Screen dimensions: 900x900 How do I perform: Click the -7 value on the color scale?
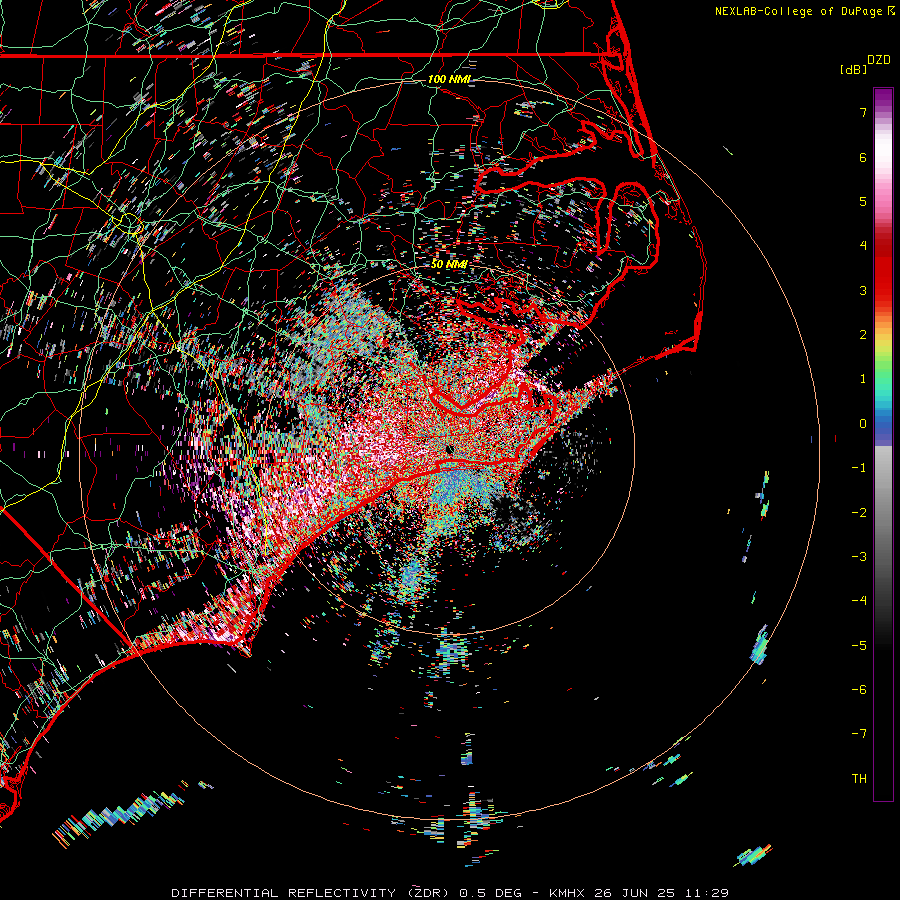tap(859, 734)
